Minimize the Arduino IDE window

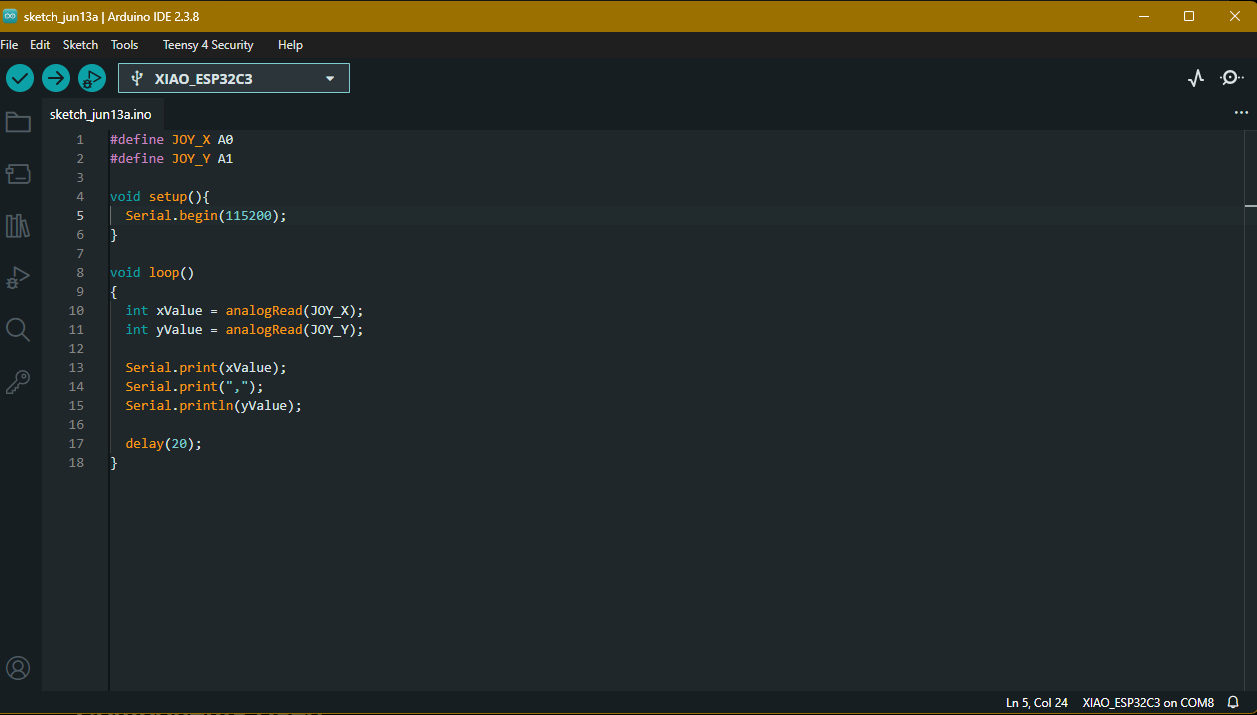[1144, 16]
